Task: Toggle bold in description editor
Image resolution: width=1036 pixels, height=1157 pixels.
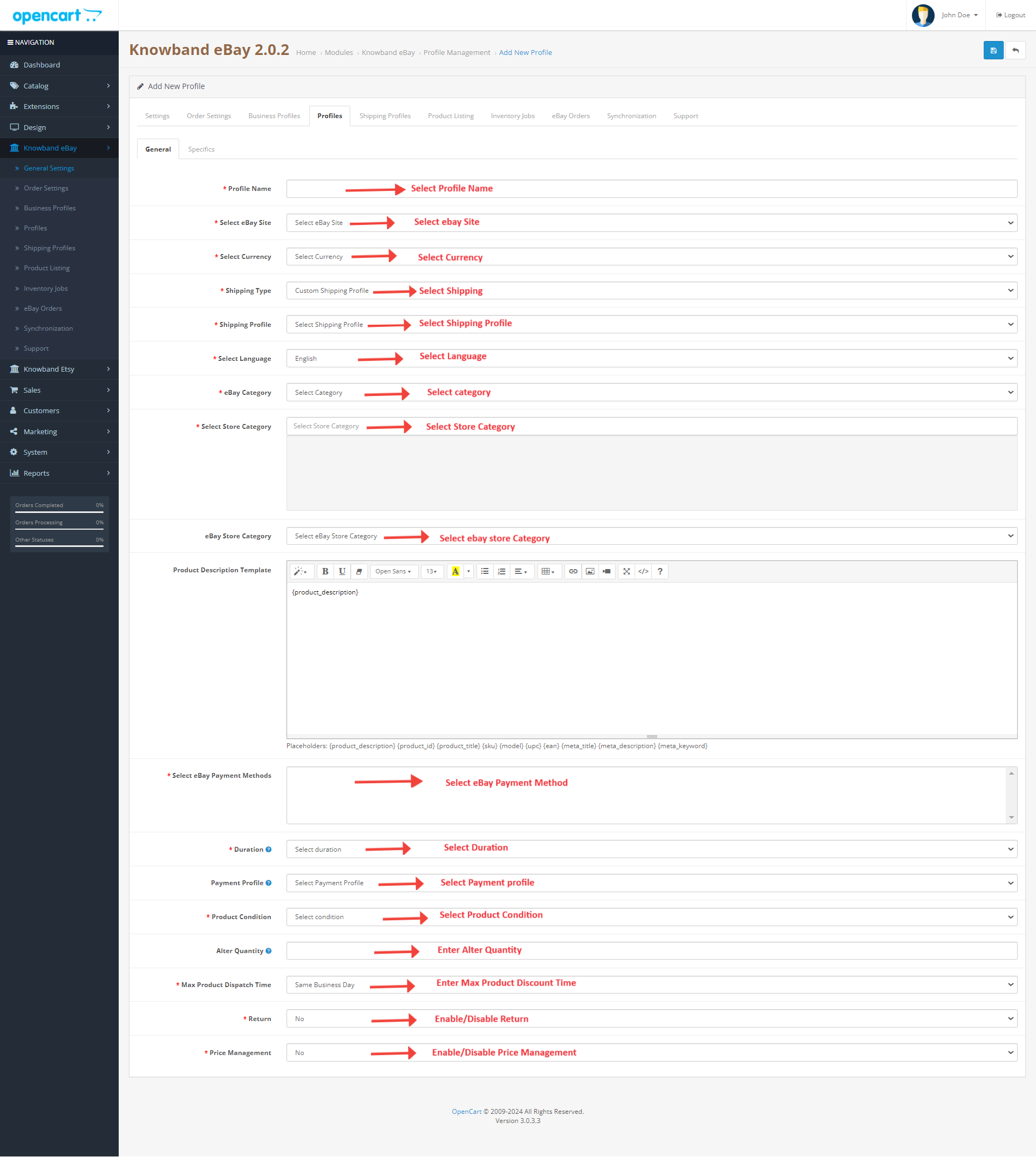Action: (x=325, y=571)
